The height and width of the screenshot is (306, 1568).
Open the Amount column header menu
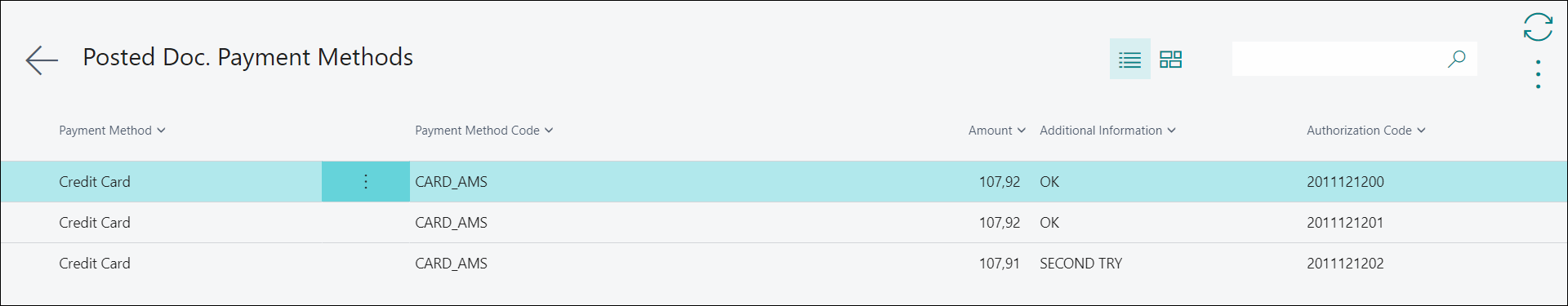996,131
